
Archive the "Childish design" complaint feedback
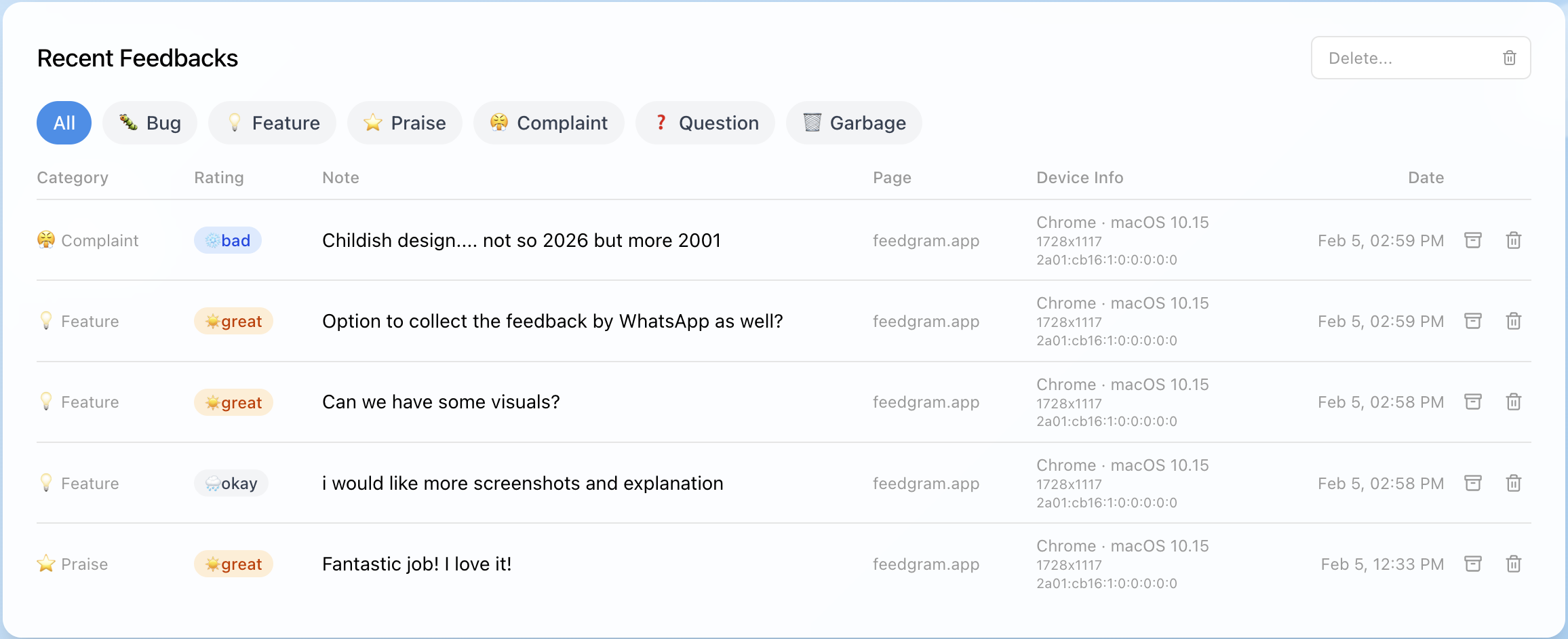tap(1473, 240)
